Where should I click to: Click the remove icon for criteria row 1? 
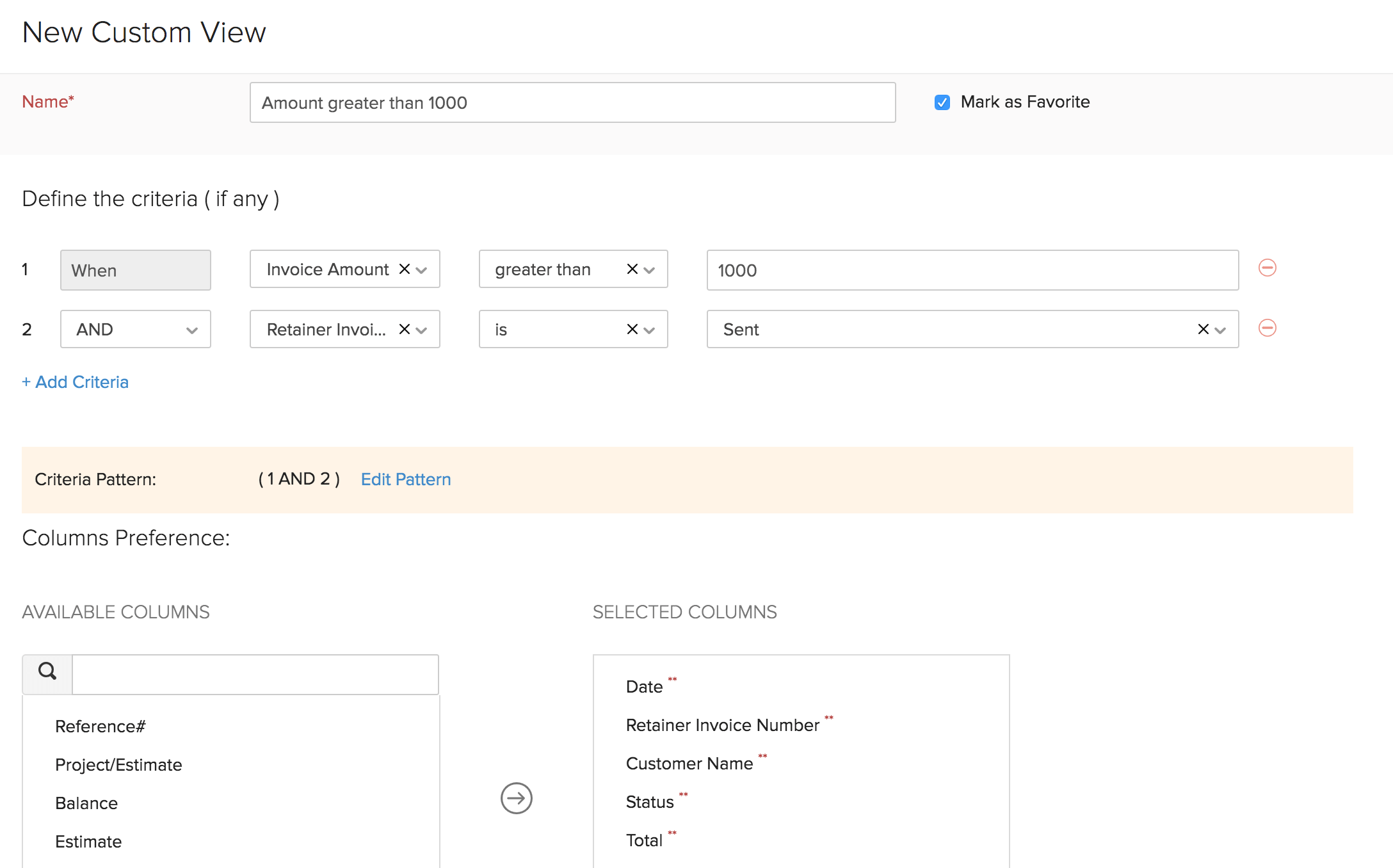pyautogui.click(x=1268, y=268)
